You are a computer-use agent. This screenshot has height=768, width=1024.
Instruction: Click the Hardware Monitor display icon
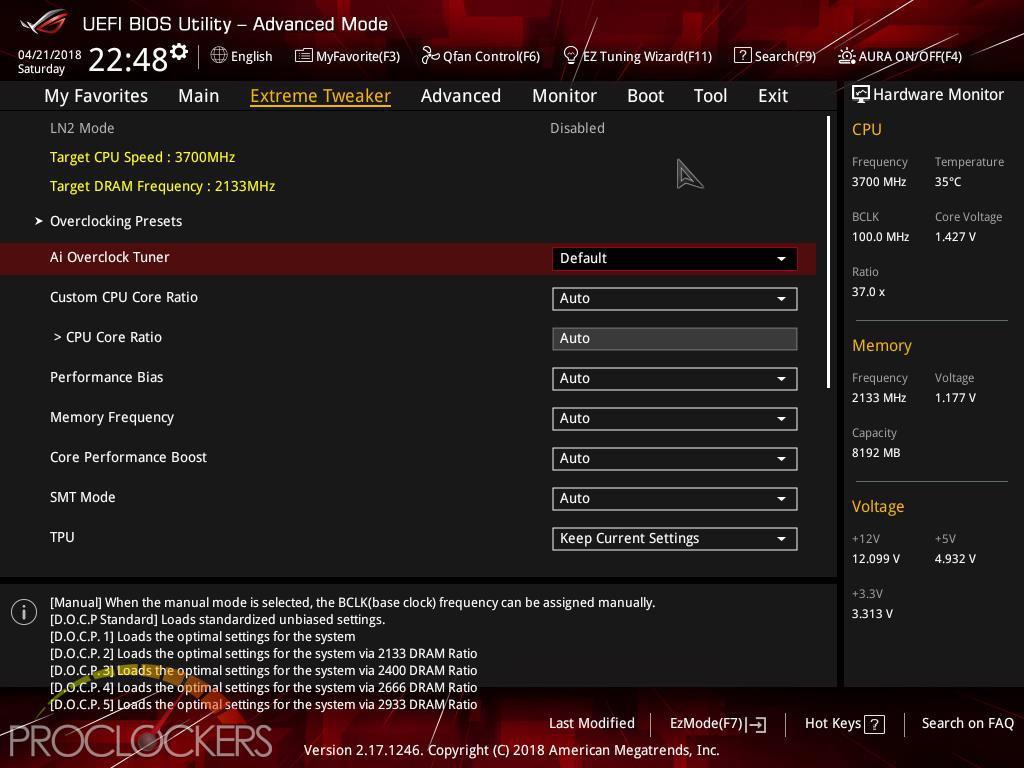coord(861,94)
